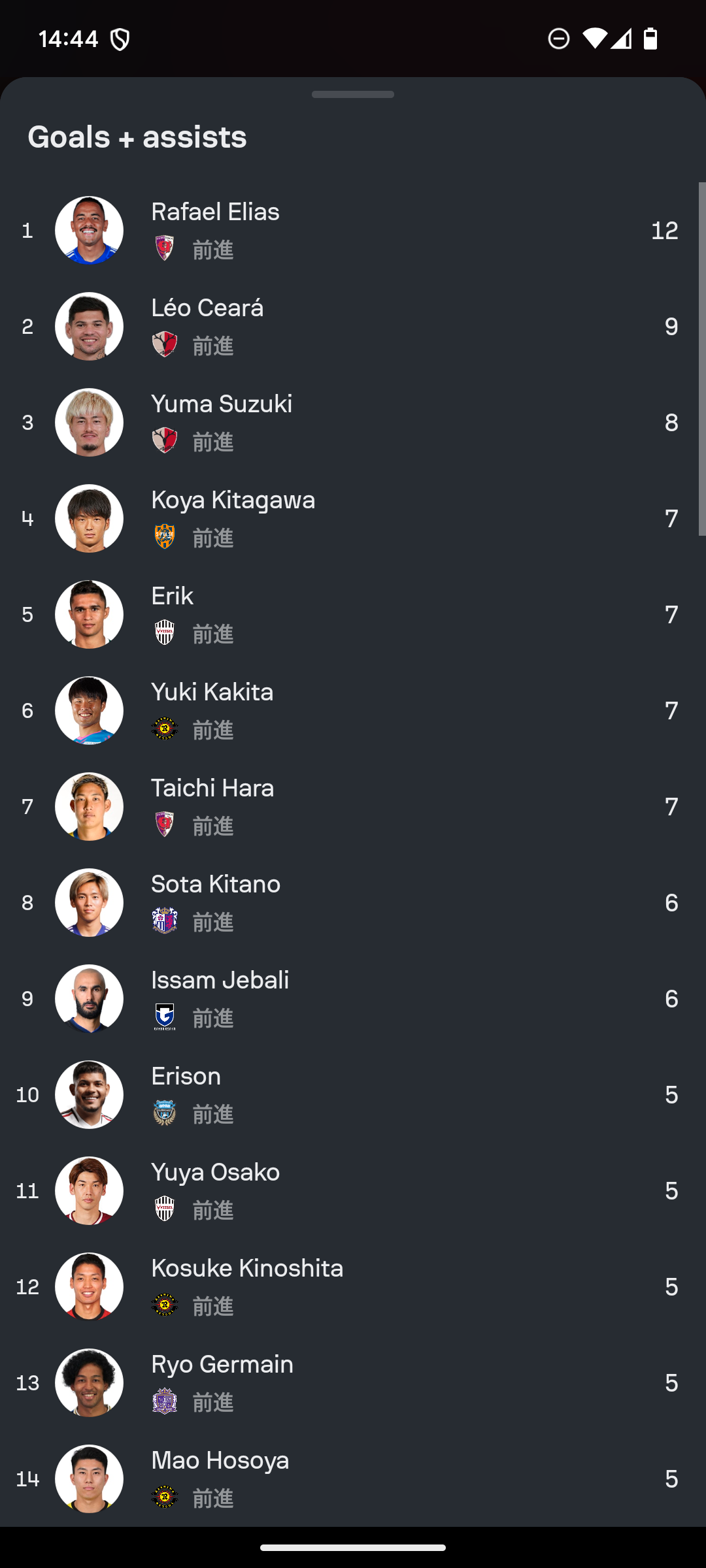The height and width of the screenshot is (1568, 706).
Task: Select Yuya Osako's name
Action: coord(216,1173)
